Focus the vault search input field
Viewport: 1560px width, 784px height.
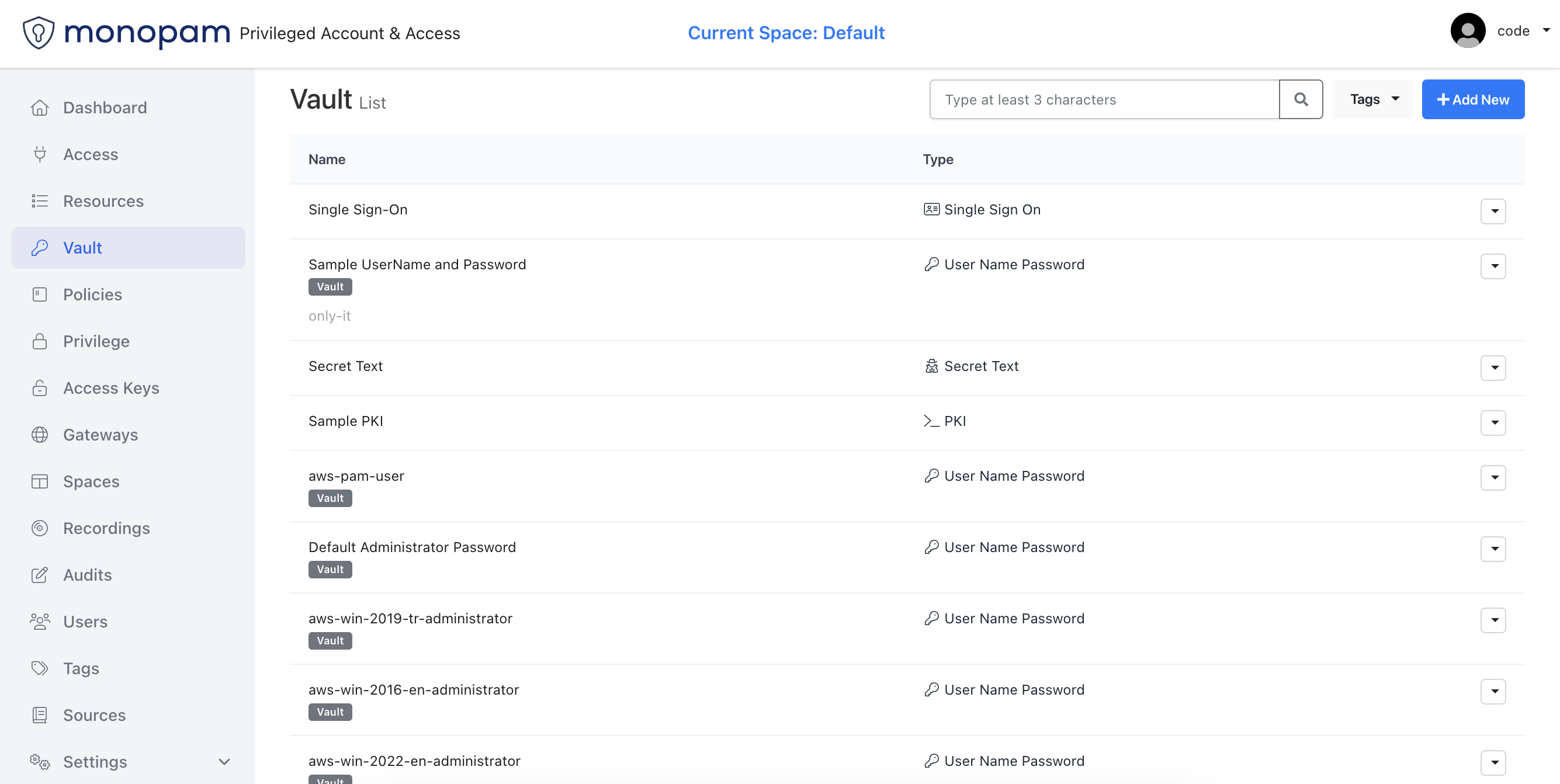(x=1103, y=99)
